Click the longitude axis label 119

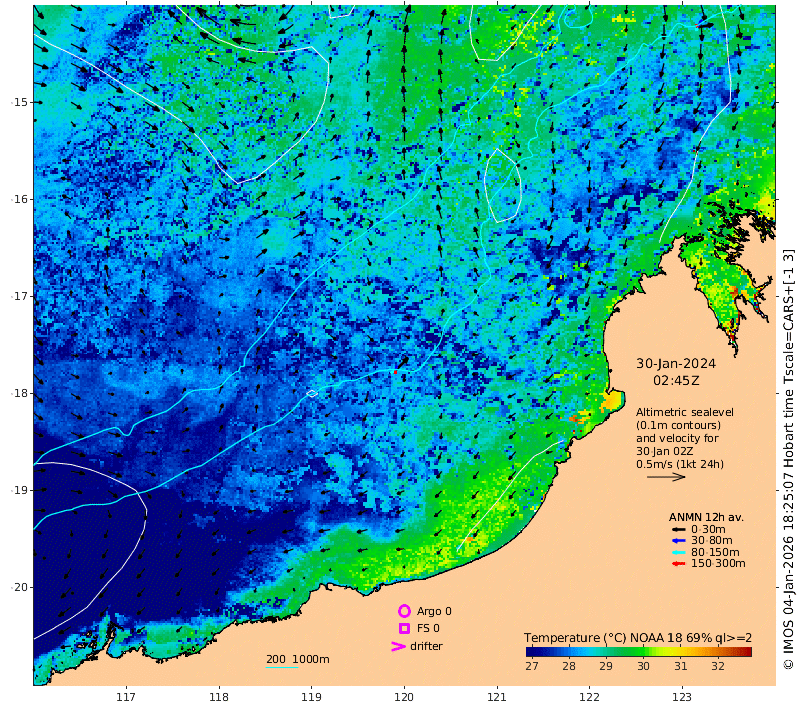[x=312, y=697]
